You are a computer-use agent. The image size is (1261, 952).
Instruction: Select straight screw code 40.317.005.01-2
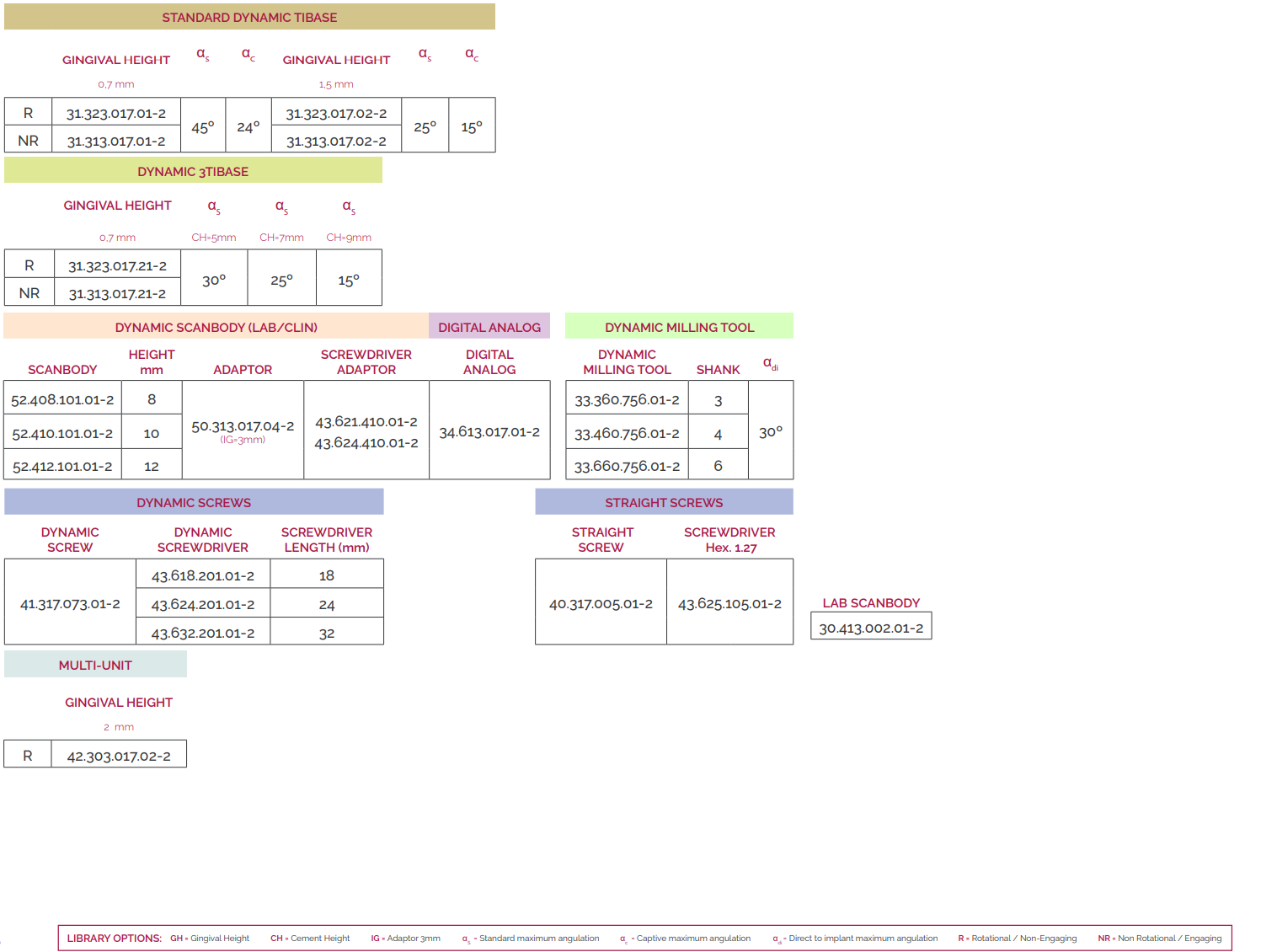click(601, 603)
